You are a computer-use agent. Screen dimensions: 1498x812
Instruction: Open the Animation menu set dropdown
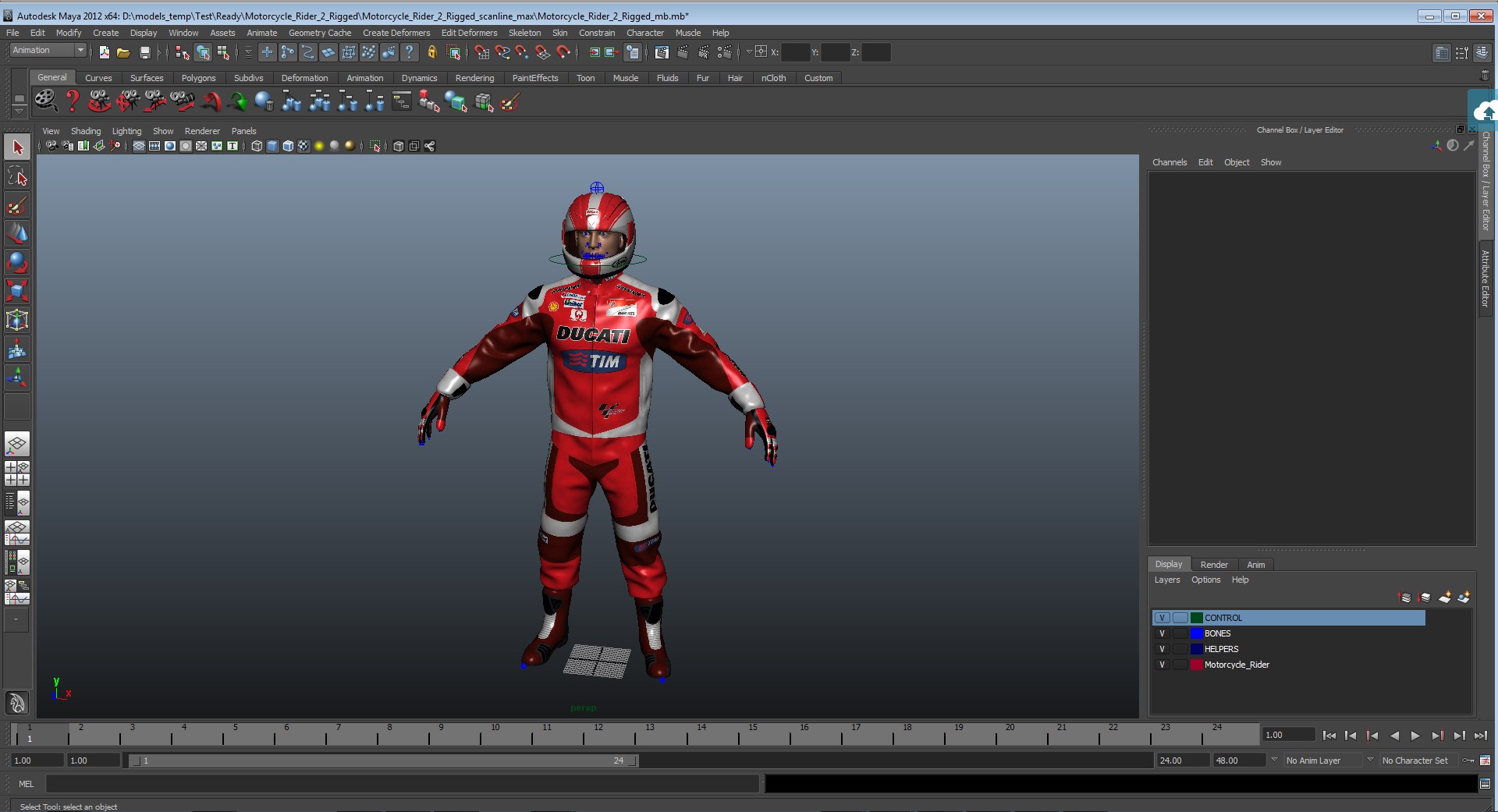coord(48,50)
